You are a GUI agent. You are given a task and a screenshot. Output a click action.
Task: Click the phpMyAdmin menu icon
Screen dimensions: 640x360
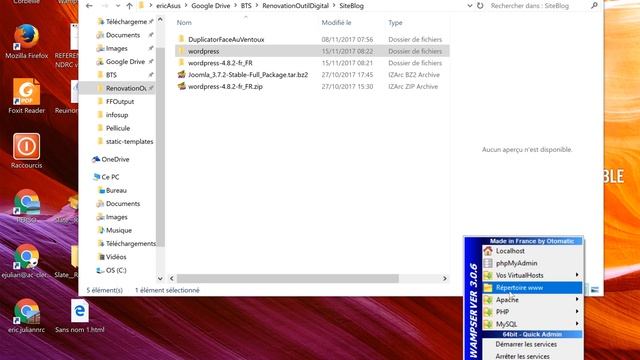pos(488,263)
